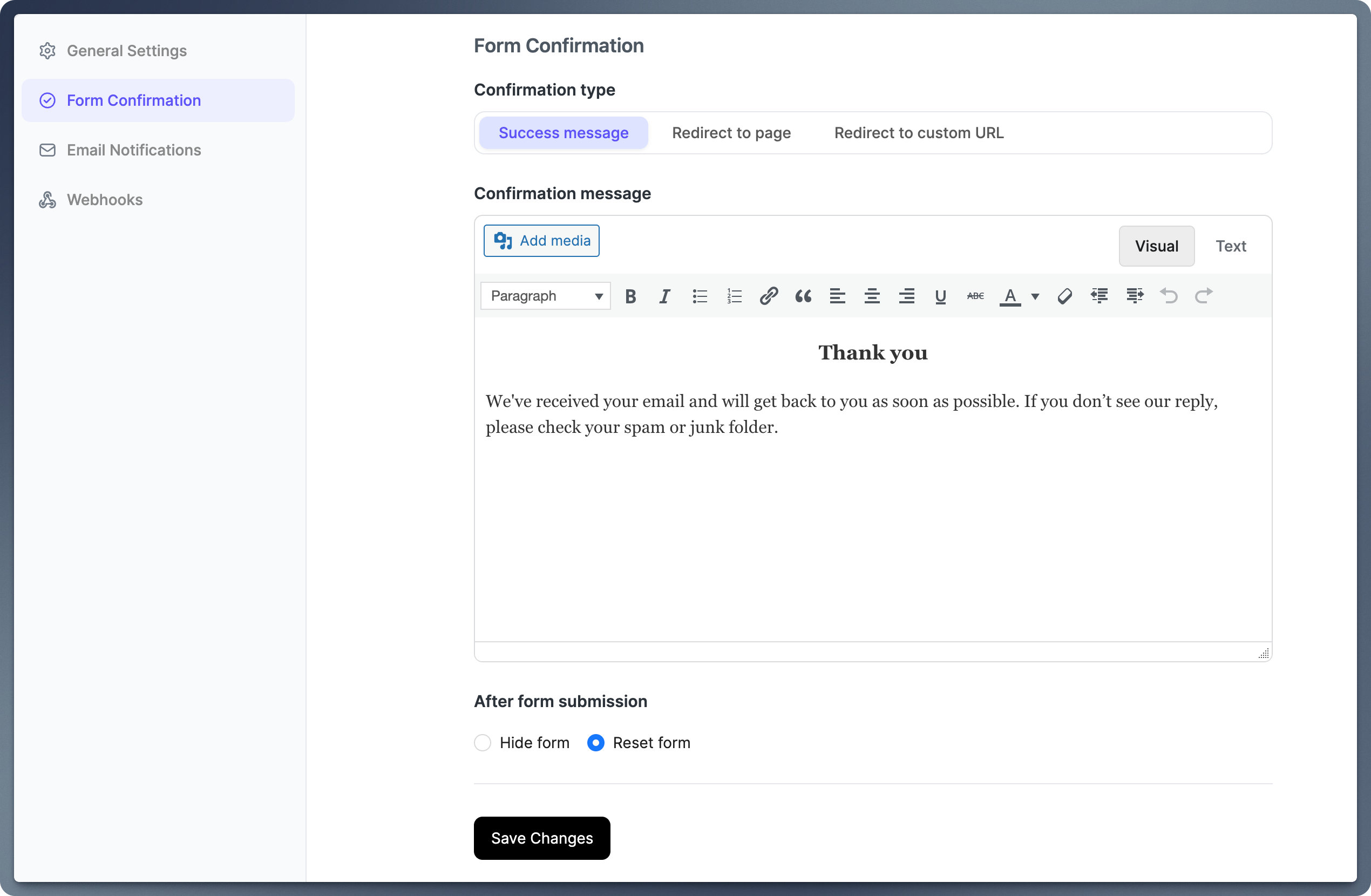Clear formatting with eraser icon
This screenshot has height=896, width=1371.
1064,296
